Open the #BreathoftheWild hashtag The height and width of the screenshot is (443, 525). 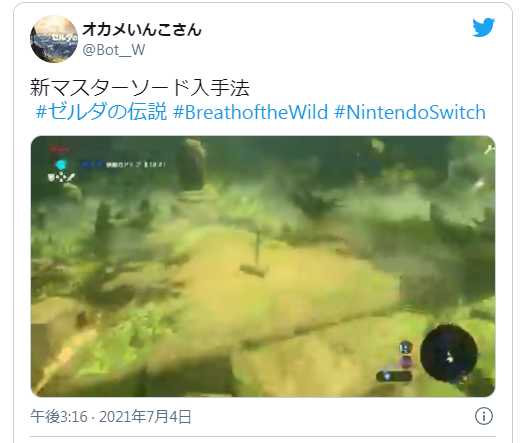click(x=250, y=112)
